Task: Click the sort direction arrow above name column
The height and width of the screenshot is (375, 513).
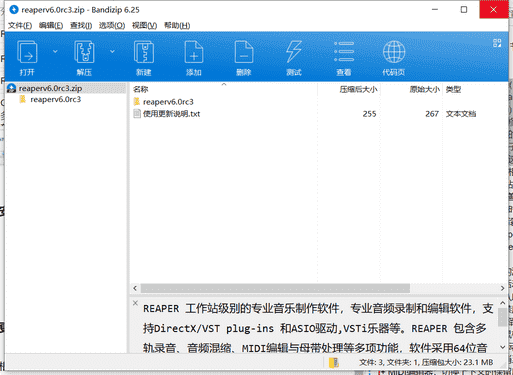Action: pos(224,85)
